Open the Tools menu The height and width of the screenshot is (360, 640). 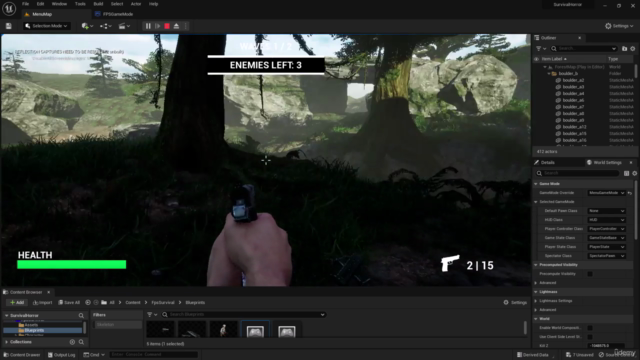click(x=80, y=4)
